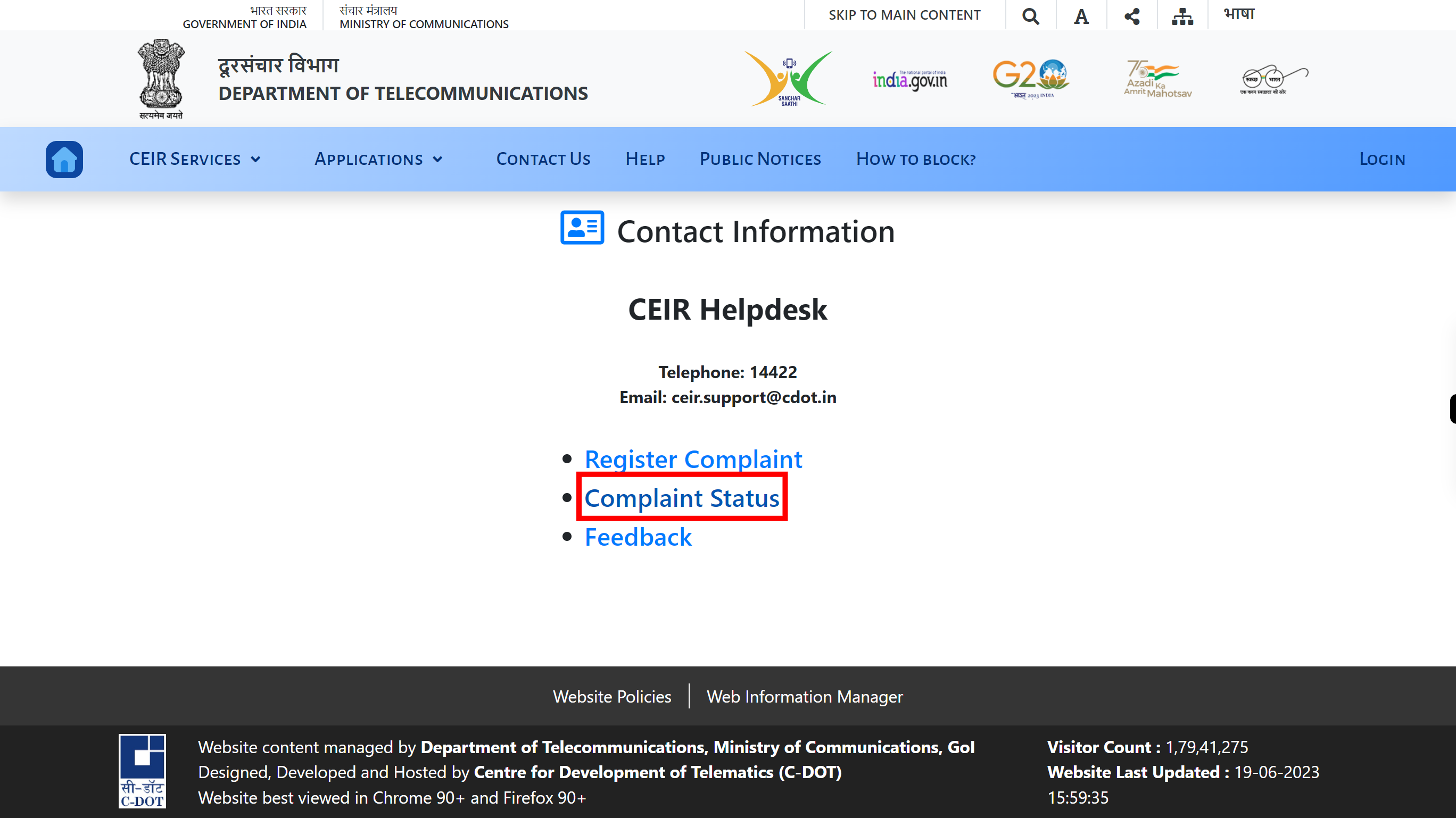Screen dimensions: 1456x818
Task: Open the Contact Us menu item
Action: point(544,158)
